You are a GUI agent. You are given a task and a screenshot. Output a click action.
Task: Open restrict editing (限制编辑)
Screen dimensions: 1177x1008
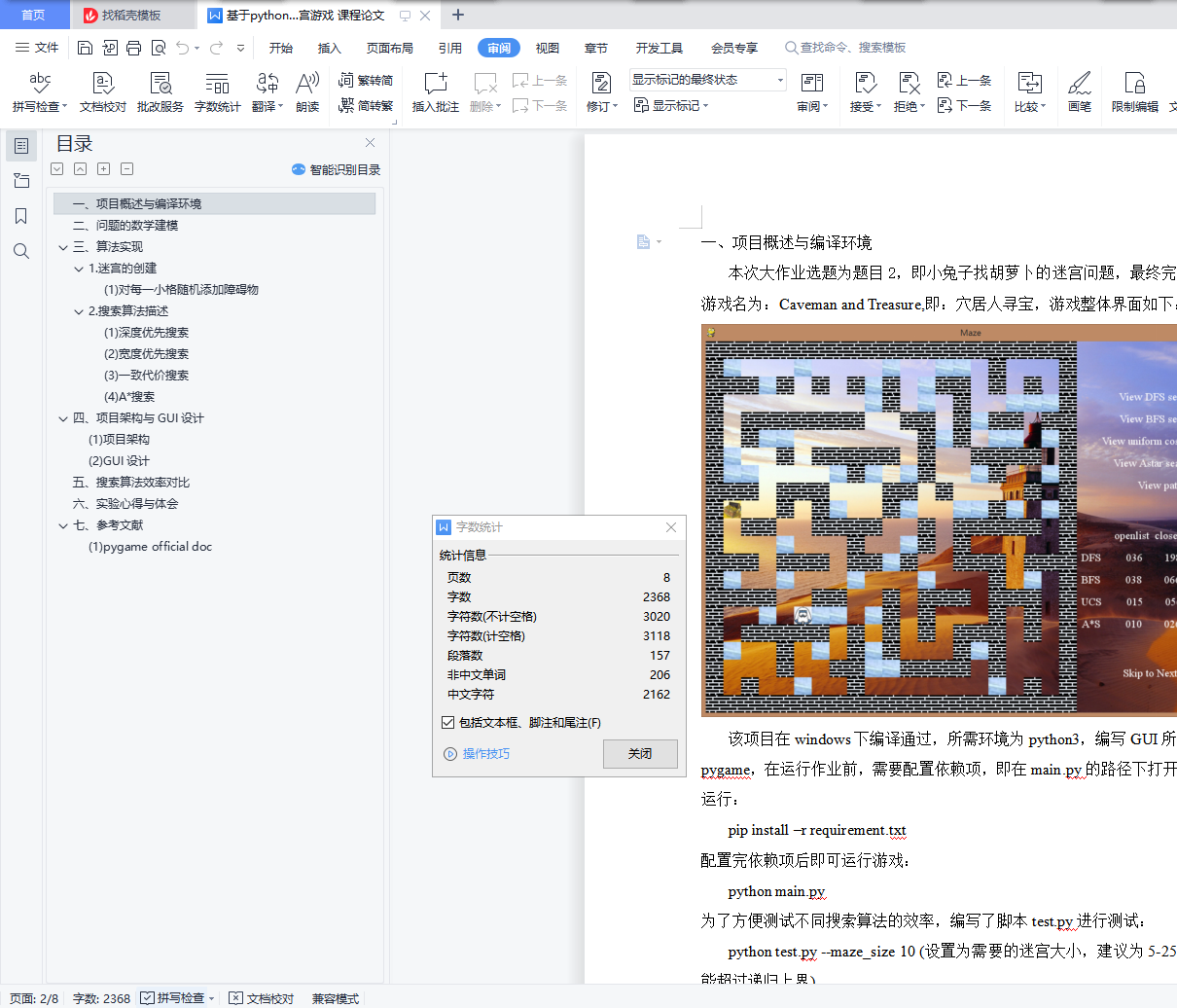pos(1135,91)
